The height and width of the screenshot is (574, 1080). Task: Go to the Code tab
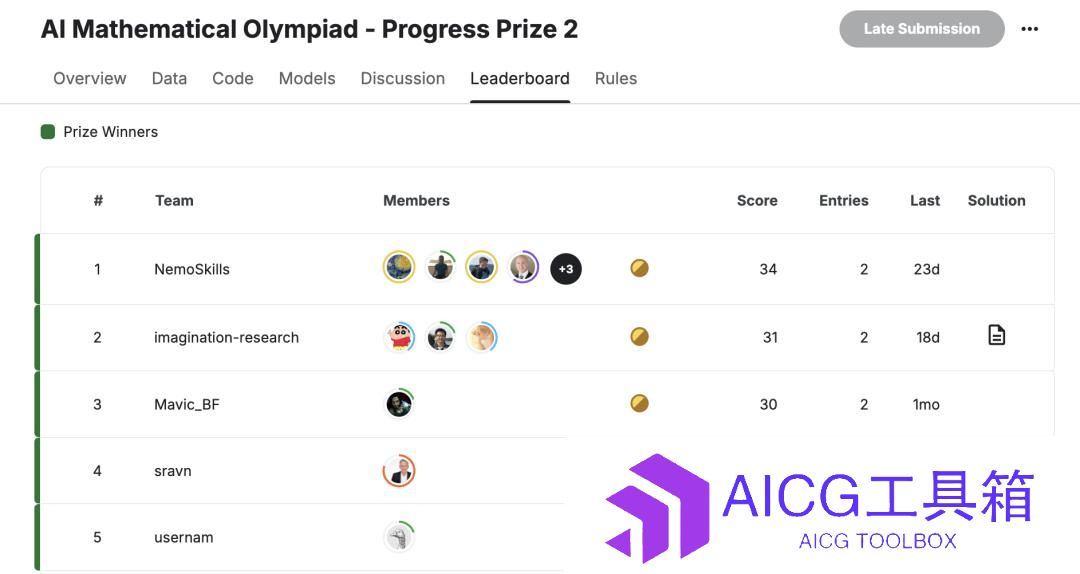point(233,79)
